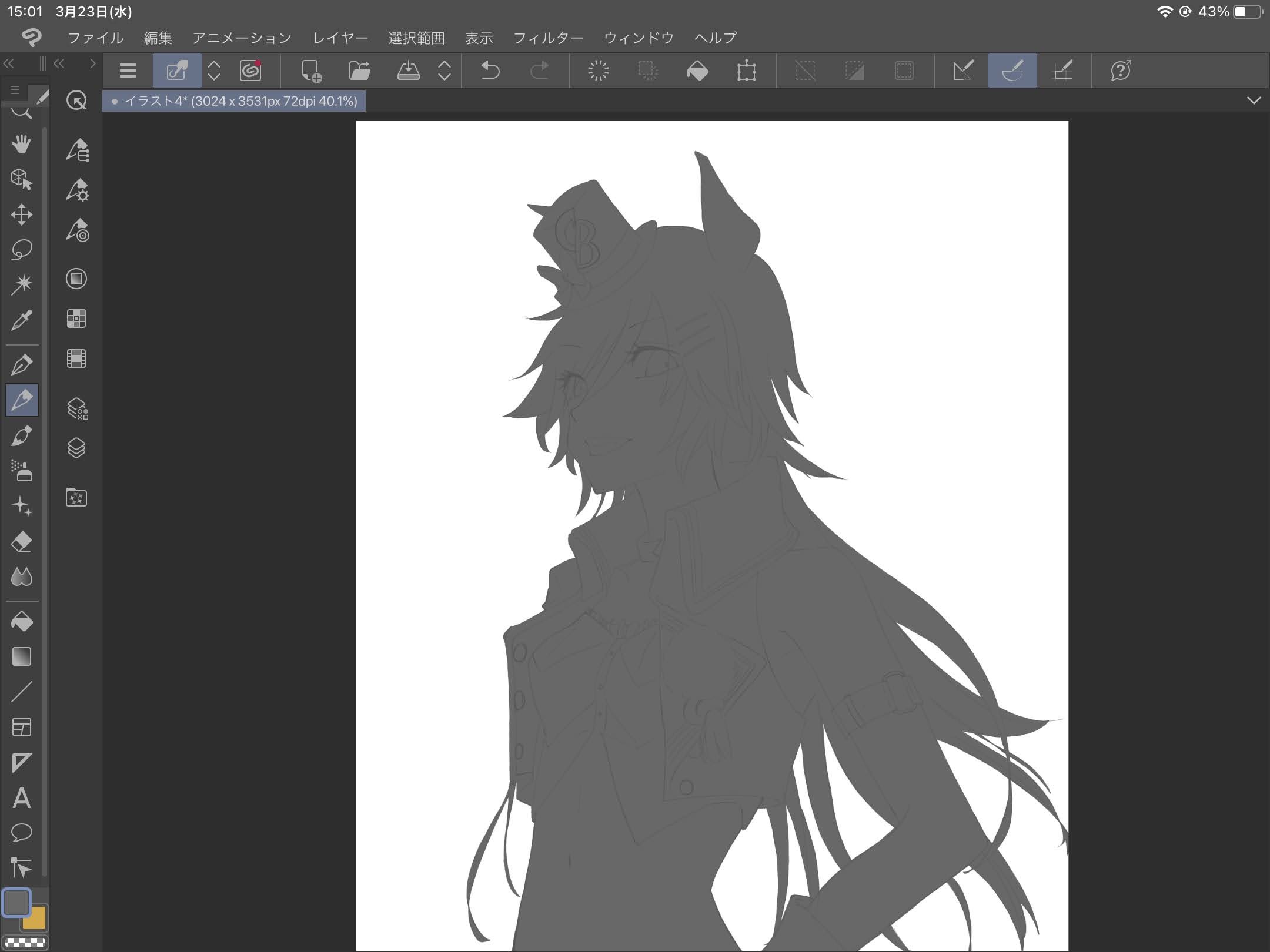The image size is (1270, 952).
Task: Select the Eraser tool
Action: pyautogui.click(x=22, y=542)
